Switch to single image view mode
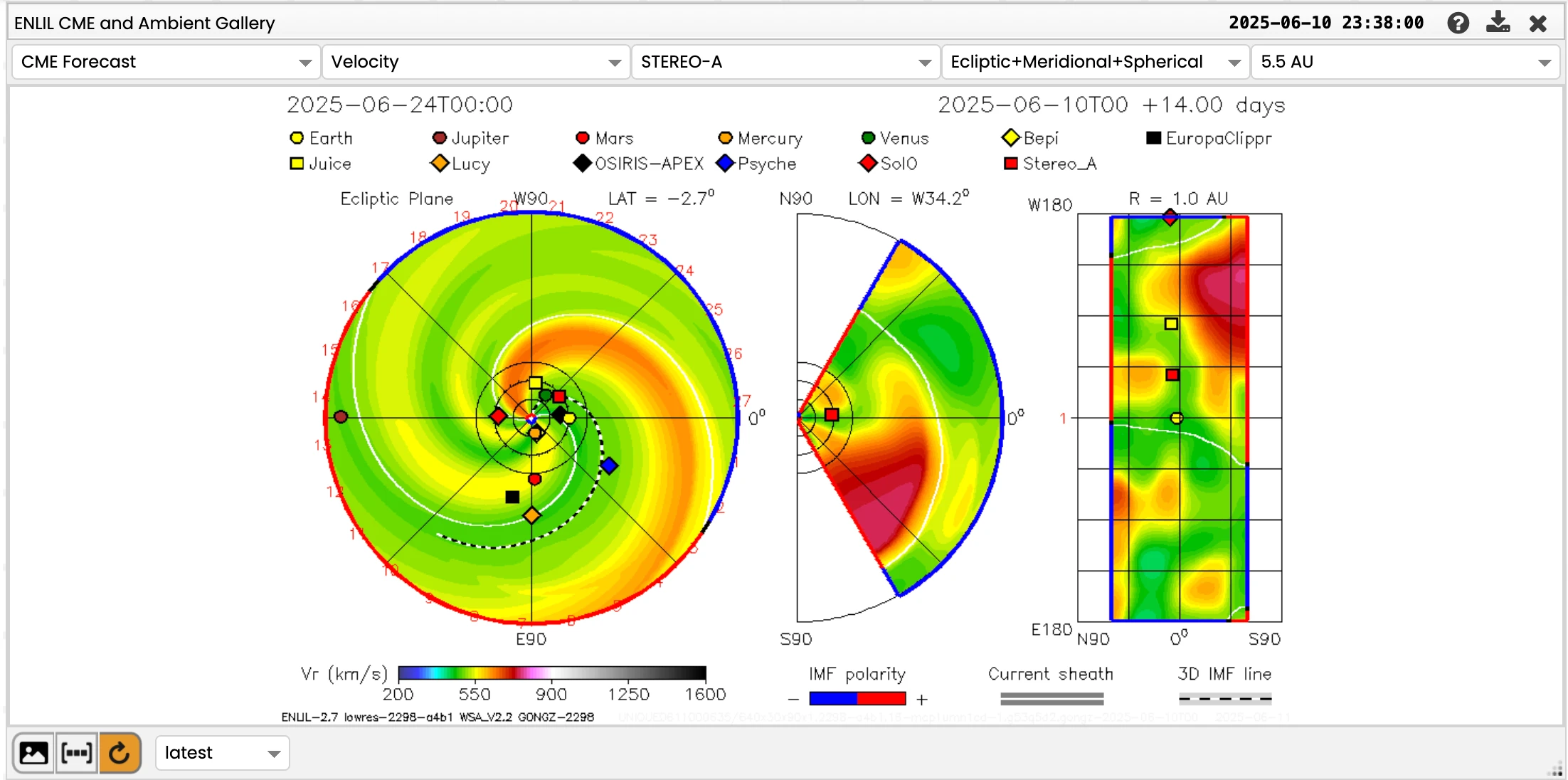This screenshot has width=1568, height=780. coord(33,753)
